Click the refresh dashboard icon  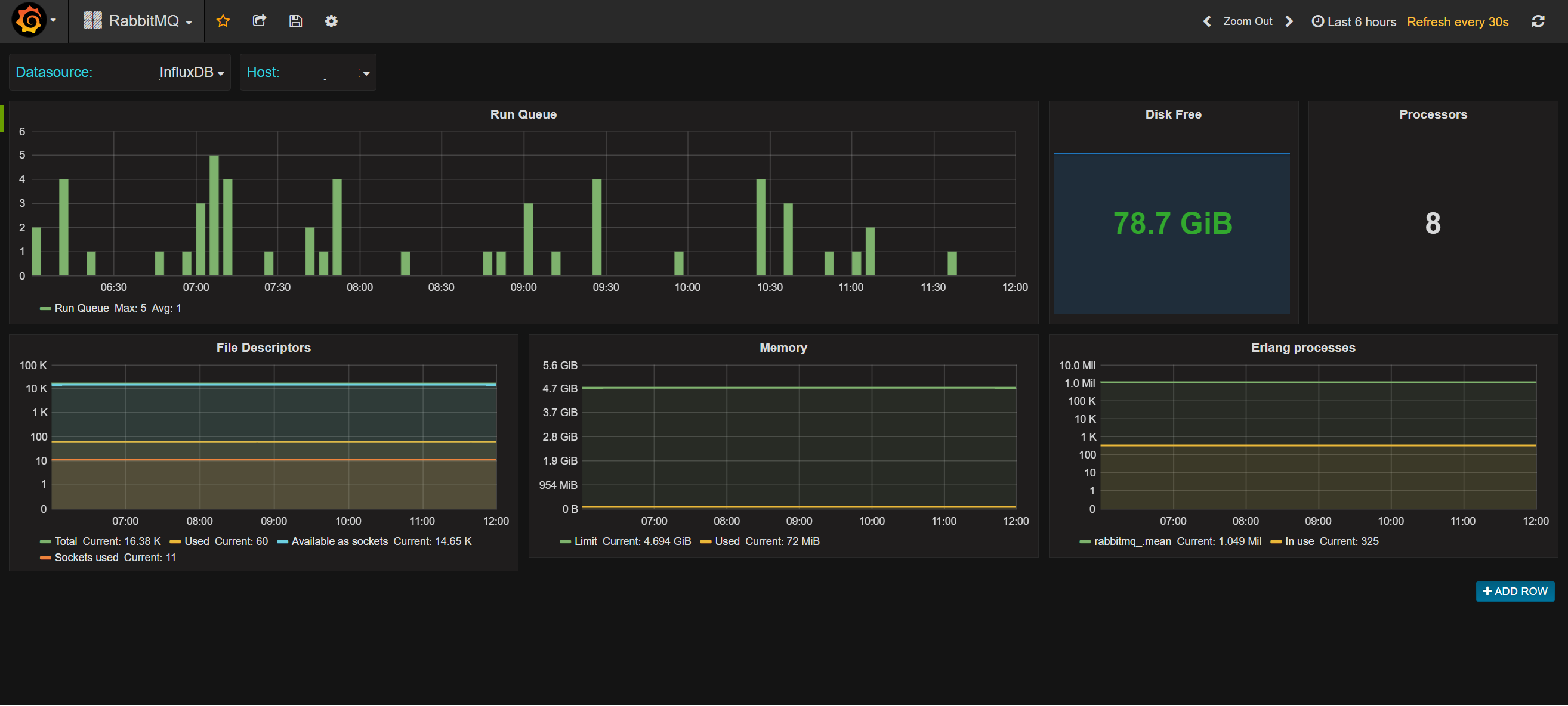(1538, 21)
